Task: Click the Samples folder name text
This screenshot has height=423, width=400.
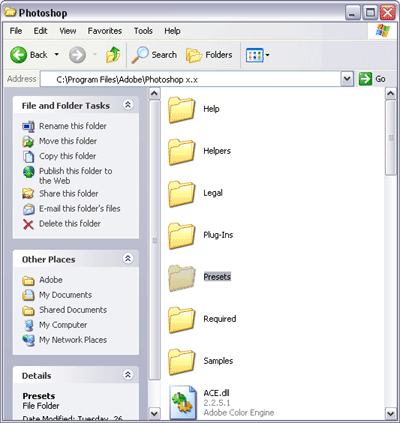Action: pos(218,361)
